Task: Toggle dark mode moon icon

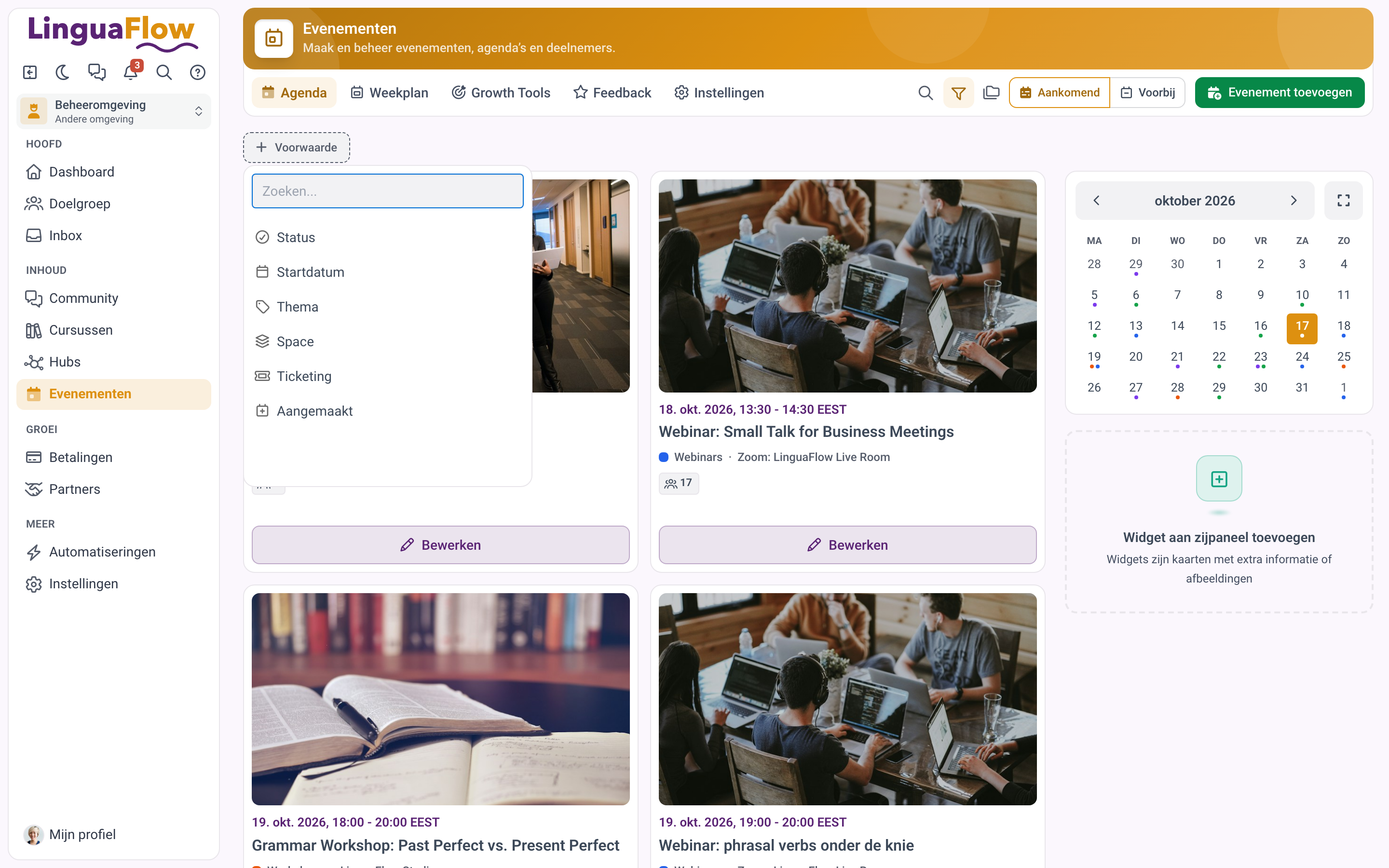Action: tap(63, 72)
